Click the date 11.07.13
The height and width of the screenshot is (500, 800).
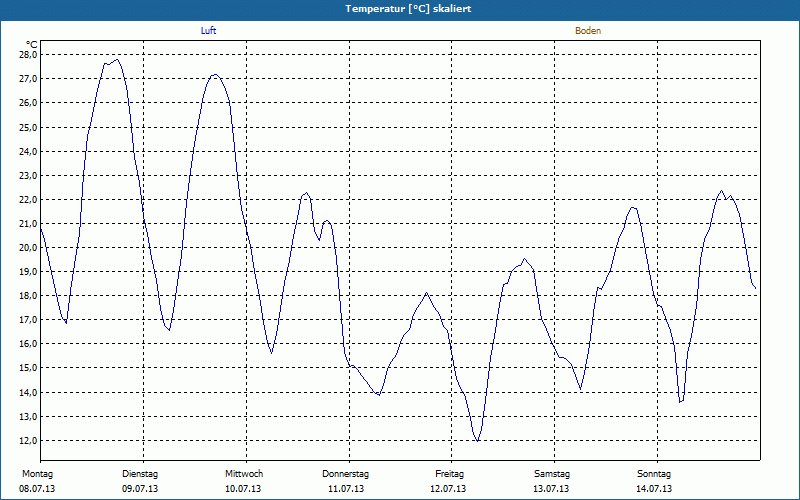346,489
